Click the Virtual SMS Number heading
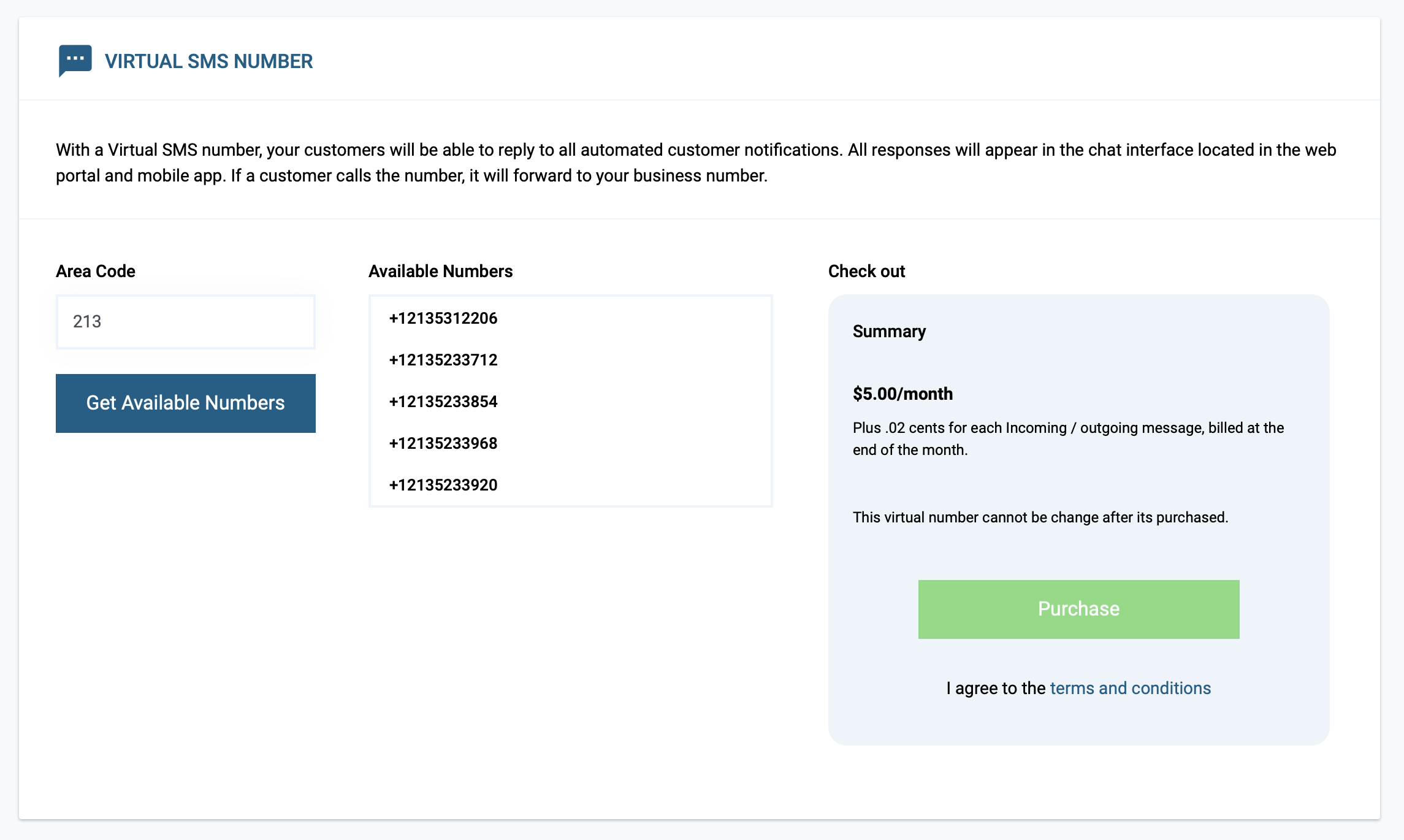This screenshot has width=1404, height=840. (x=208, y=61)
